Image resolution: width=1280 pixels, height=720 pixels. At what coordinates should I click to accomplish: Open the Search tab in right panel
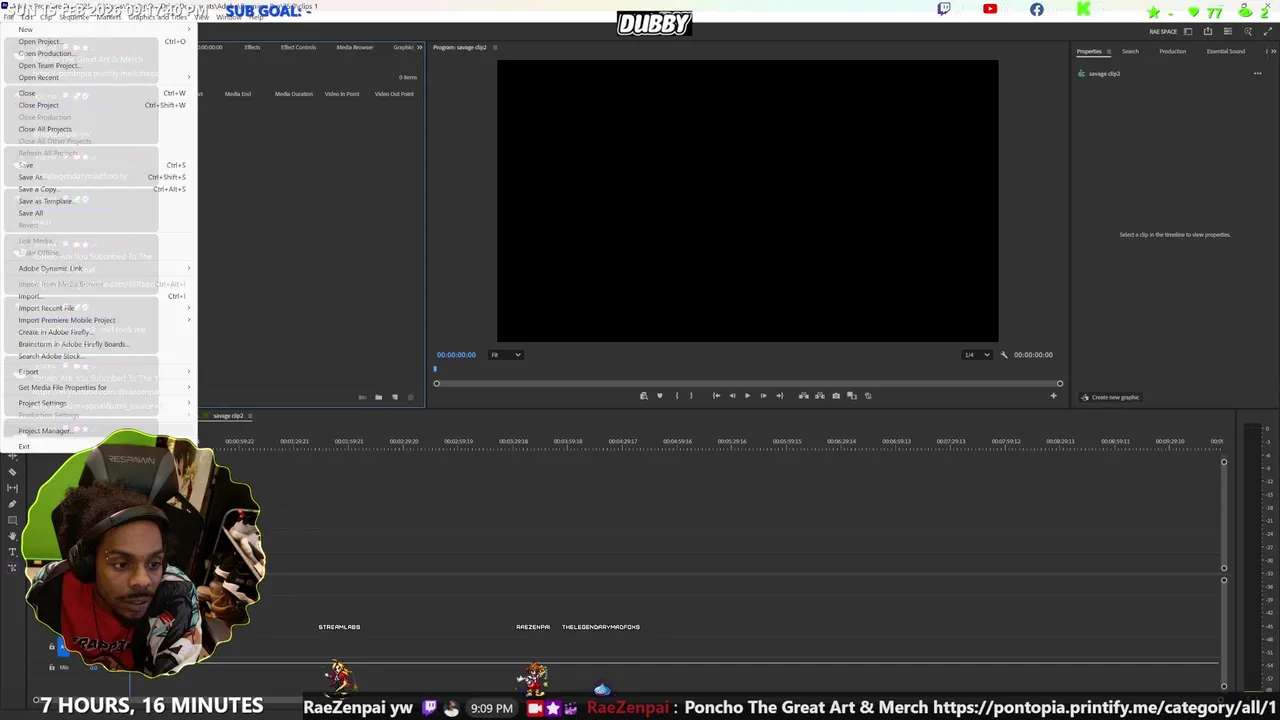[x=1130, y=51]
